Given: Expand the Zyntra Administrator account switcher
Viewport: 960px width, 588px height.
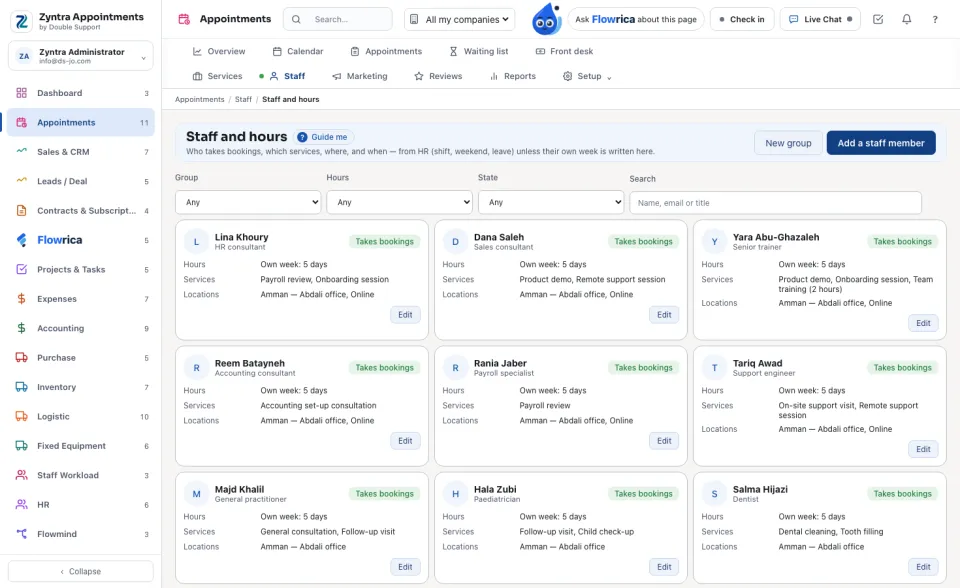Looking at the screenshot, I should (x=81, y=56).
